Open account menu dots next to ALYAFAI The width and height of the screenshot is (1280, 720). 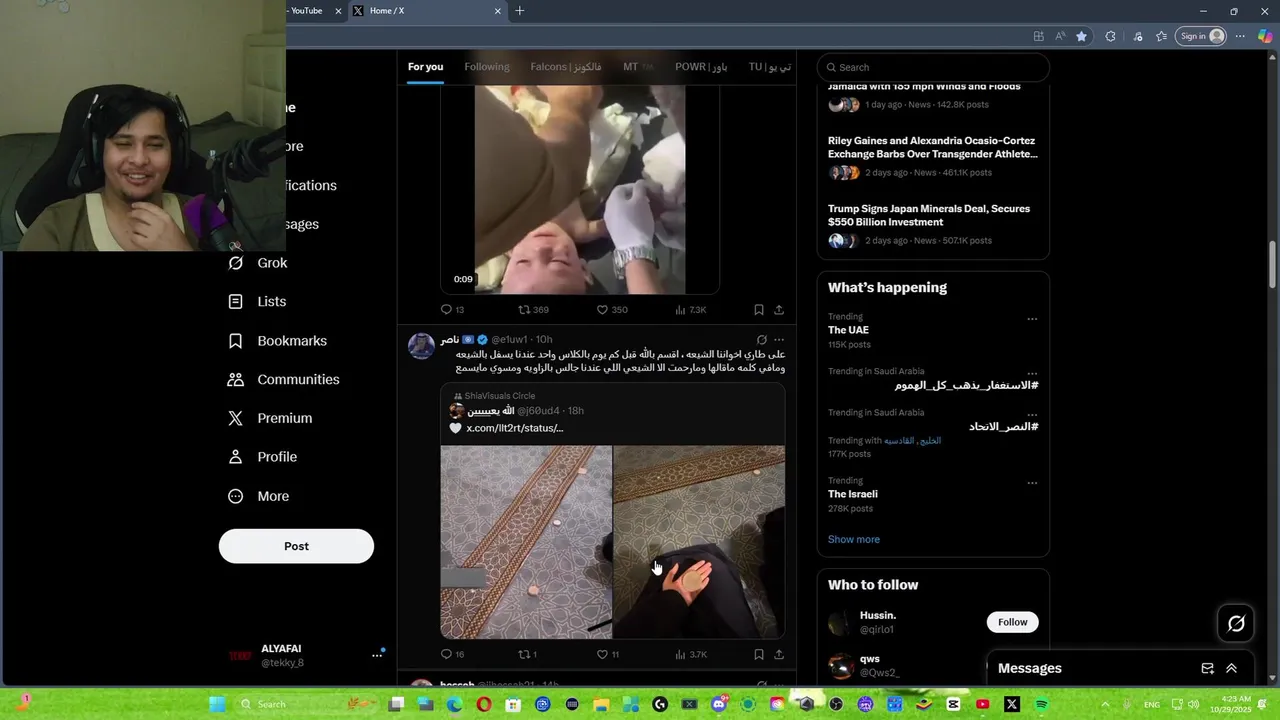[x=377, y=655]
